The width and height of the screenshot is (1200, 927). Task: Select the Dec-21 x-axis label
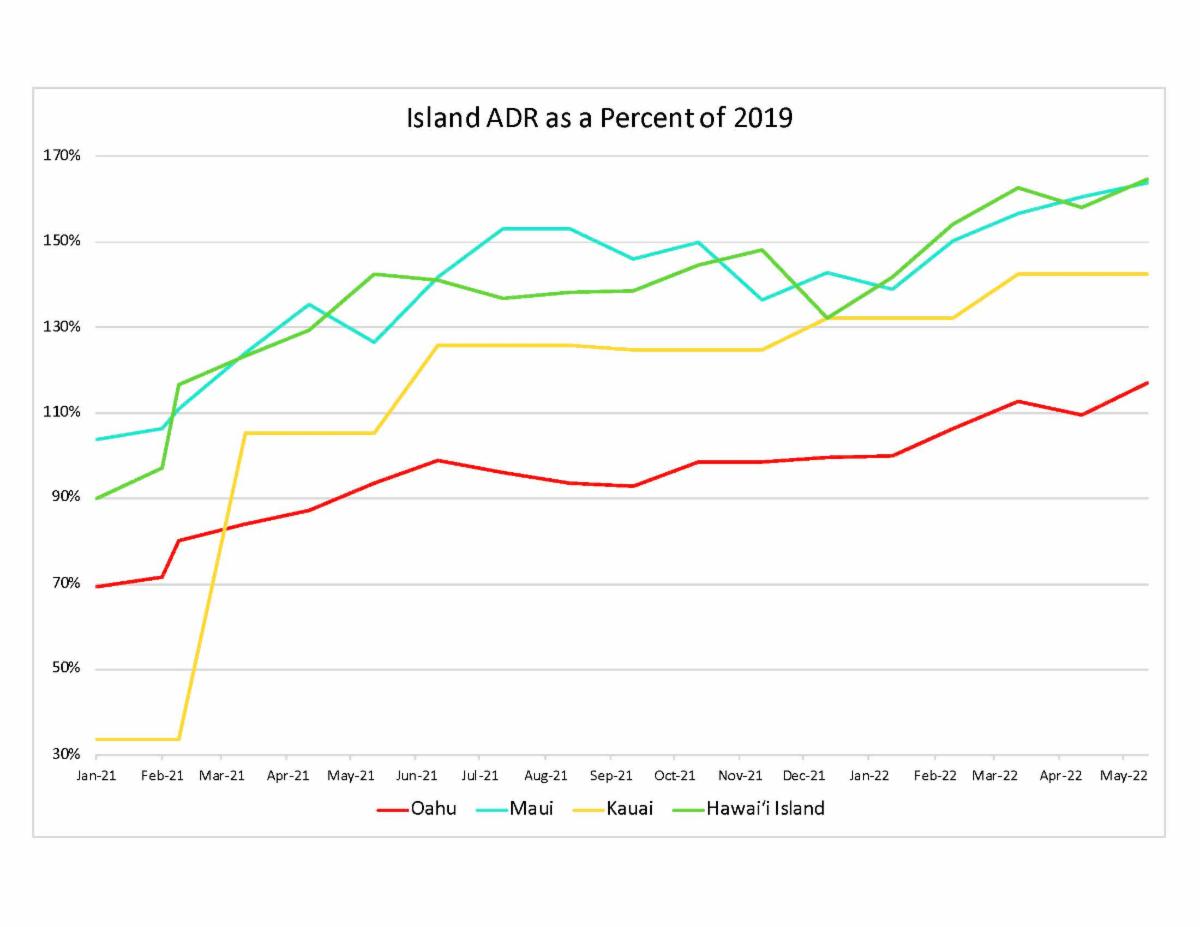pyautogui.click(x=804, y=775)
